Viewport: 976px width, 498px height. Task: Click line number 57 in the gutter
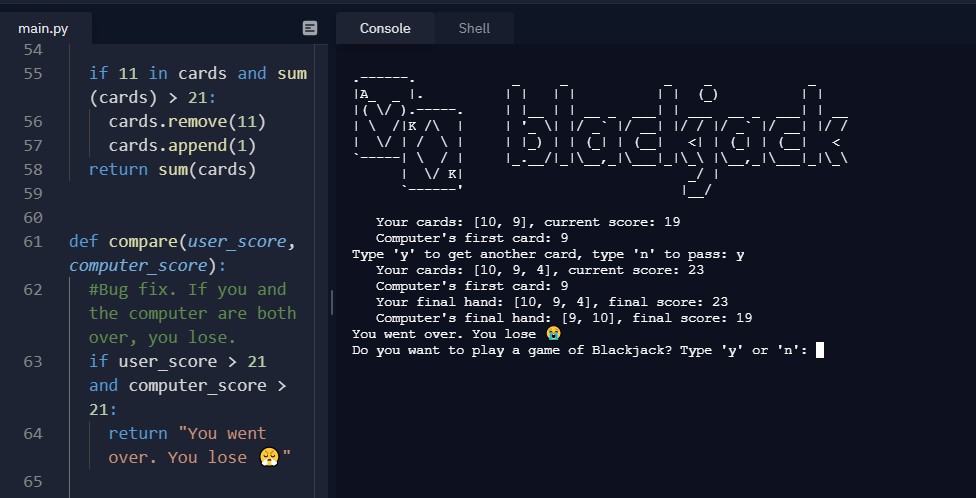pos(33,145)
